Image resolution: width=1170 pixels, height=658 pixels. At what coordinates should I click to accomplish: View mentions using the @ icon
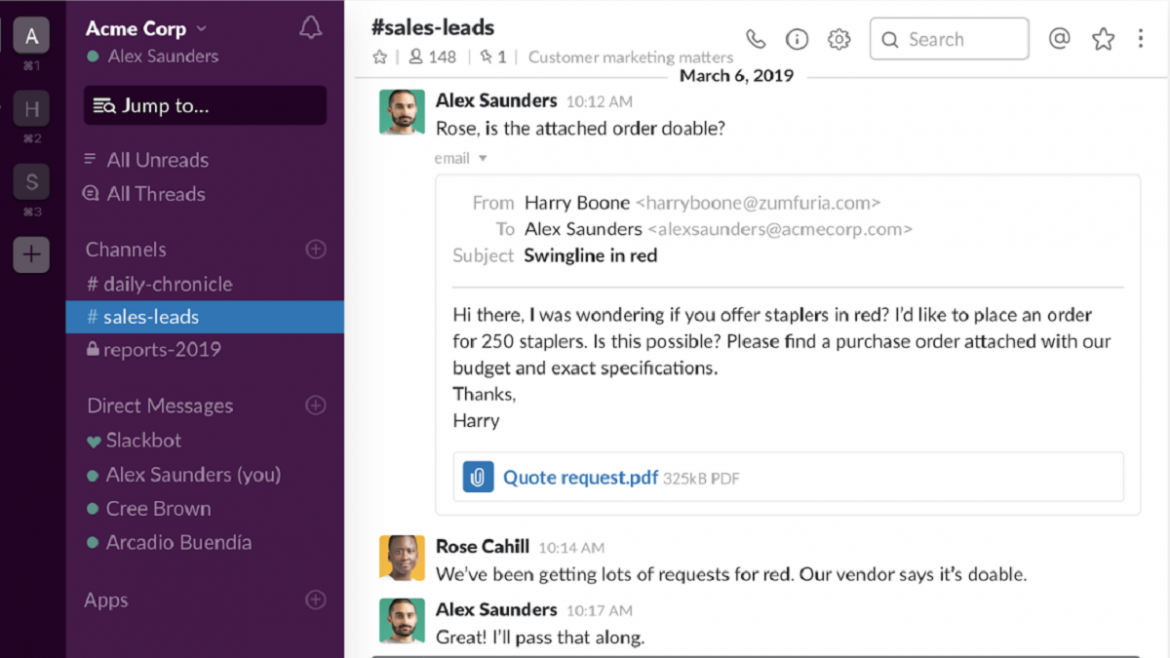(1059, 38)
